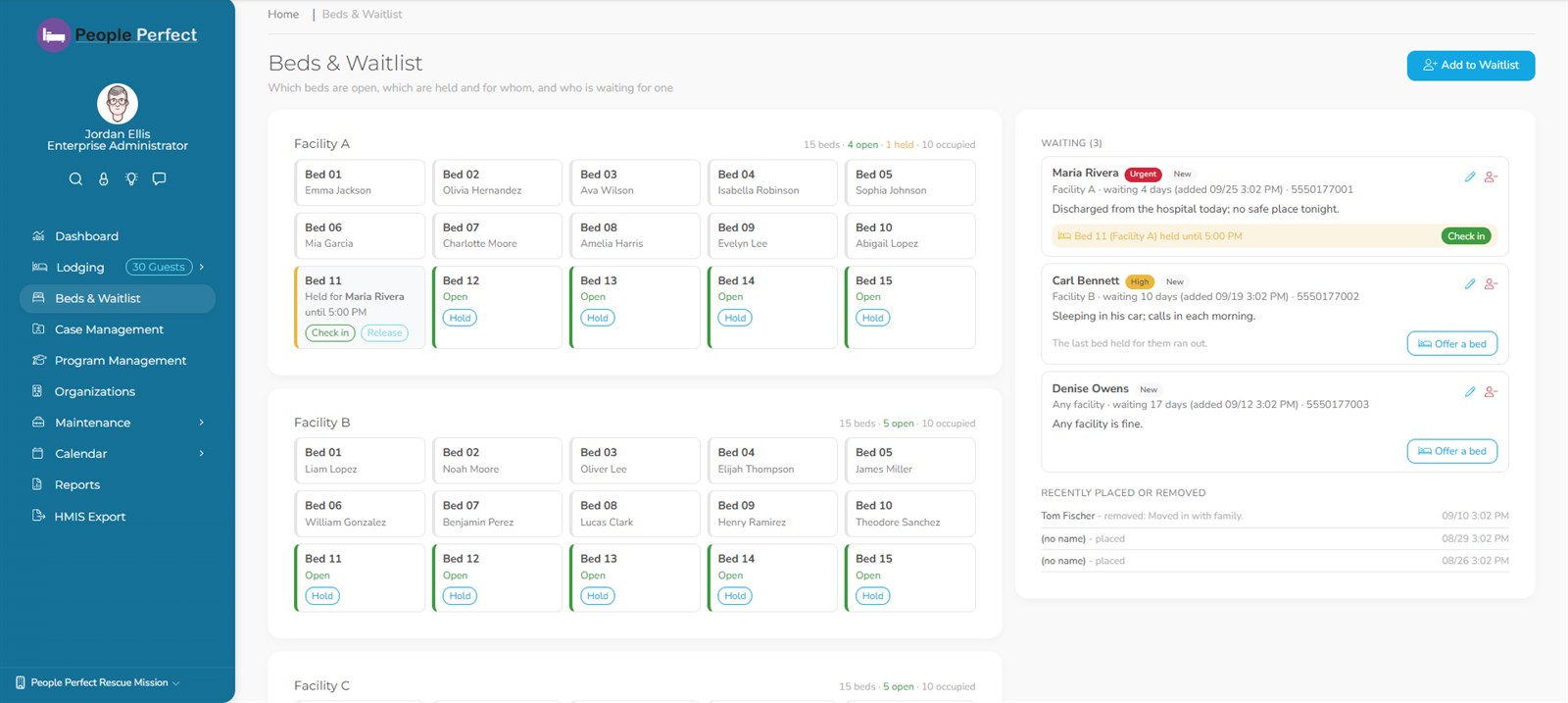Go to Dashboard in sidebar
The height and width of the screenshot is (703, 1568).
tap(118, 236)
